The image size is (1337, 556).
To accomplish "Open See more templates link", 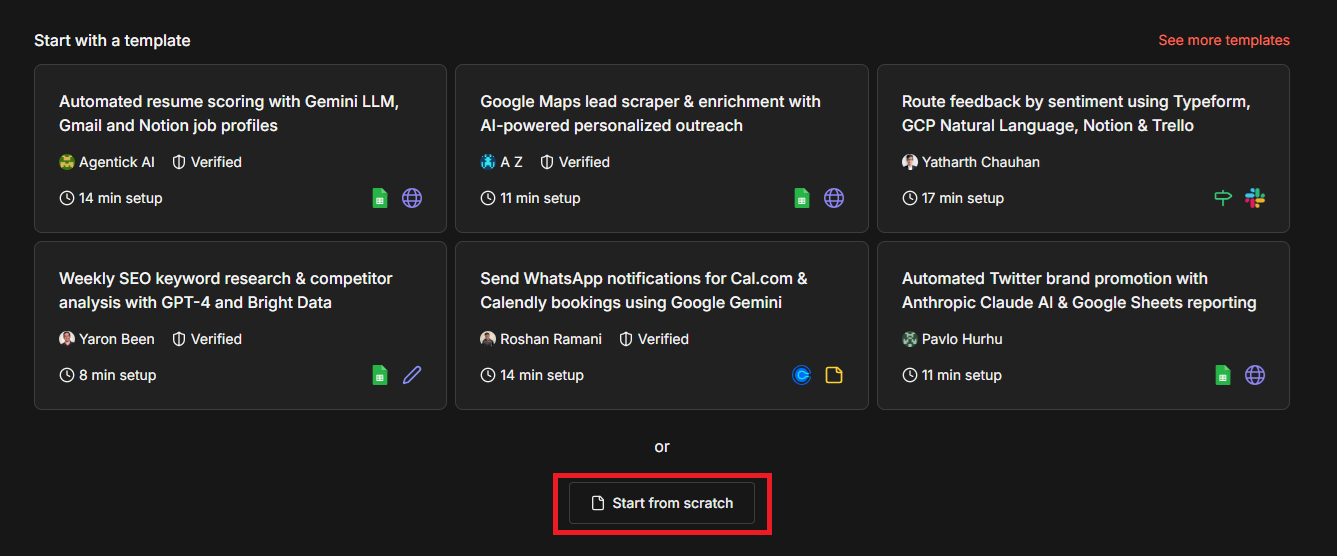I will pos(1224,40).
